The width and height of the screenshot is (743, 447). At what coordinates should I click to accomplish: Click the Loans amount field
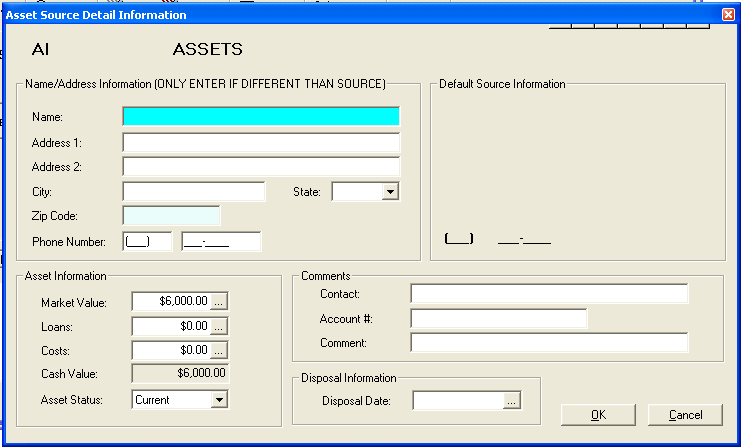coord(171,326)
